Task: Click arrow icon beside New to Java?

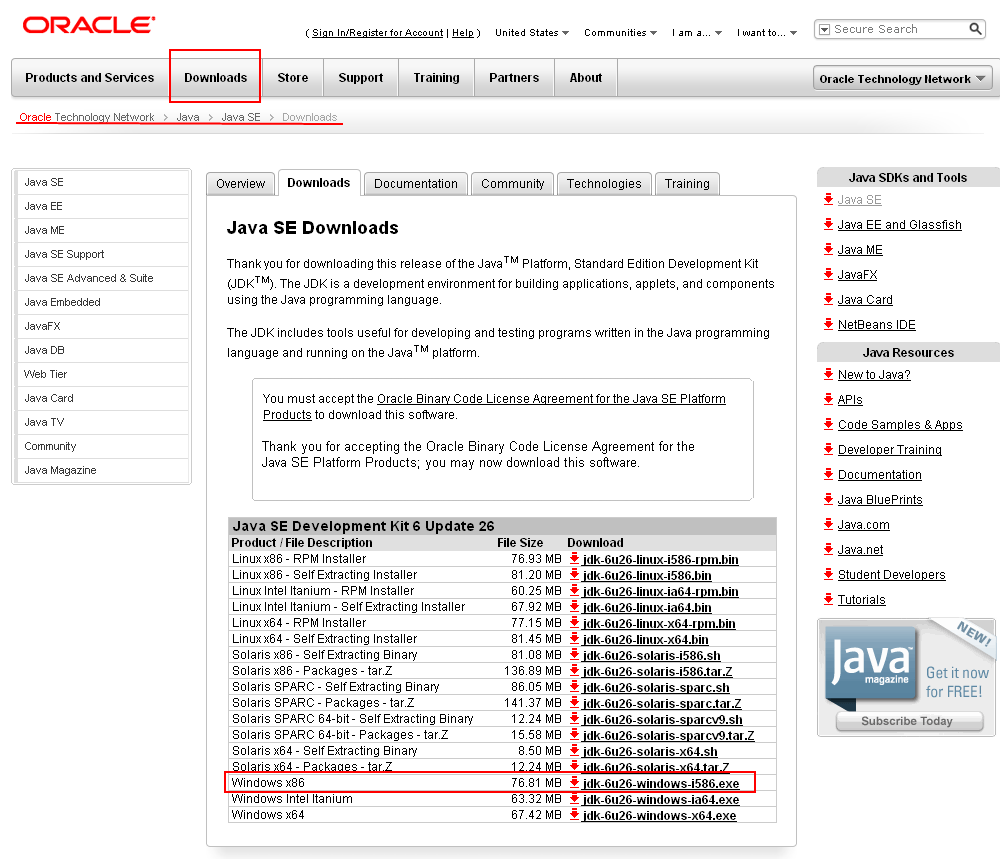Action: [x=828, y=374]
